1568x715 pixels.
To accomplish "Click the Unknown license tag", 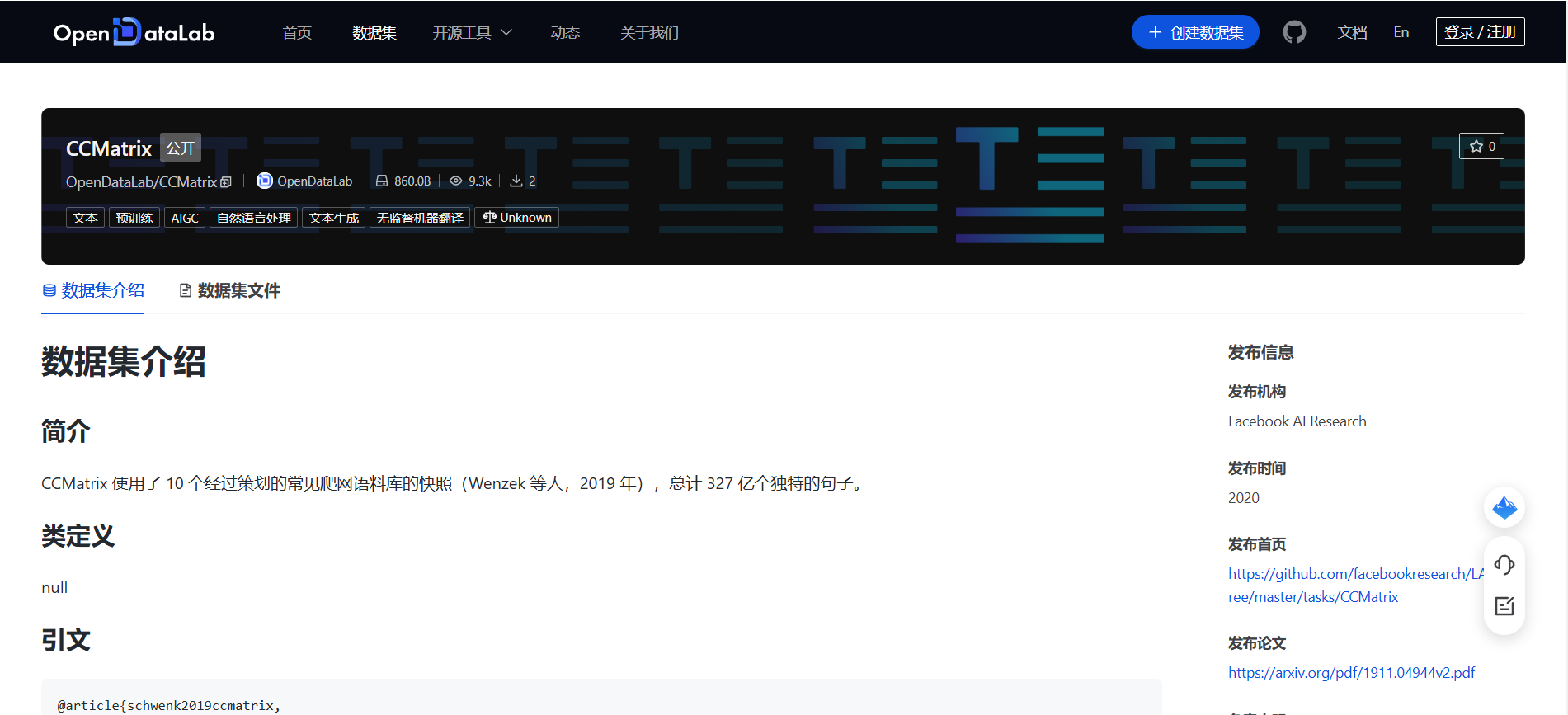I will click(516, 218).
